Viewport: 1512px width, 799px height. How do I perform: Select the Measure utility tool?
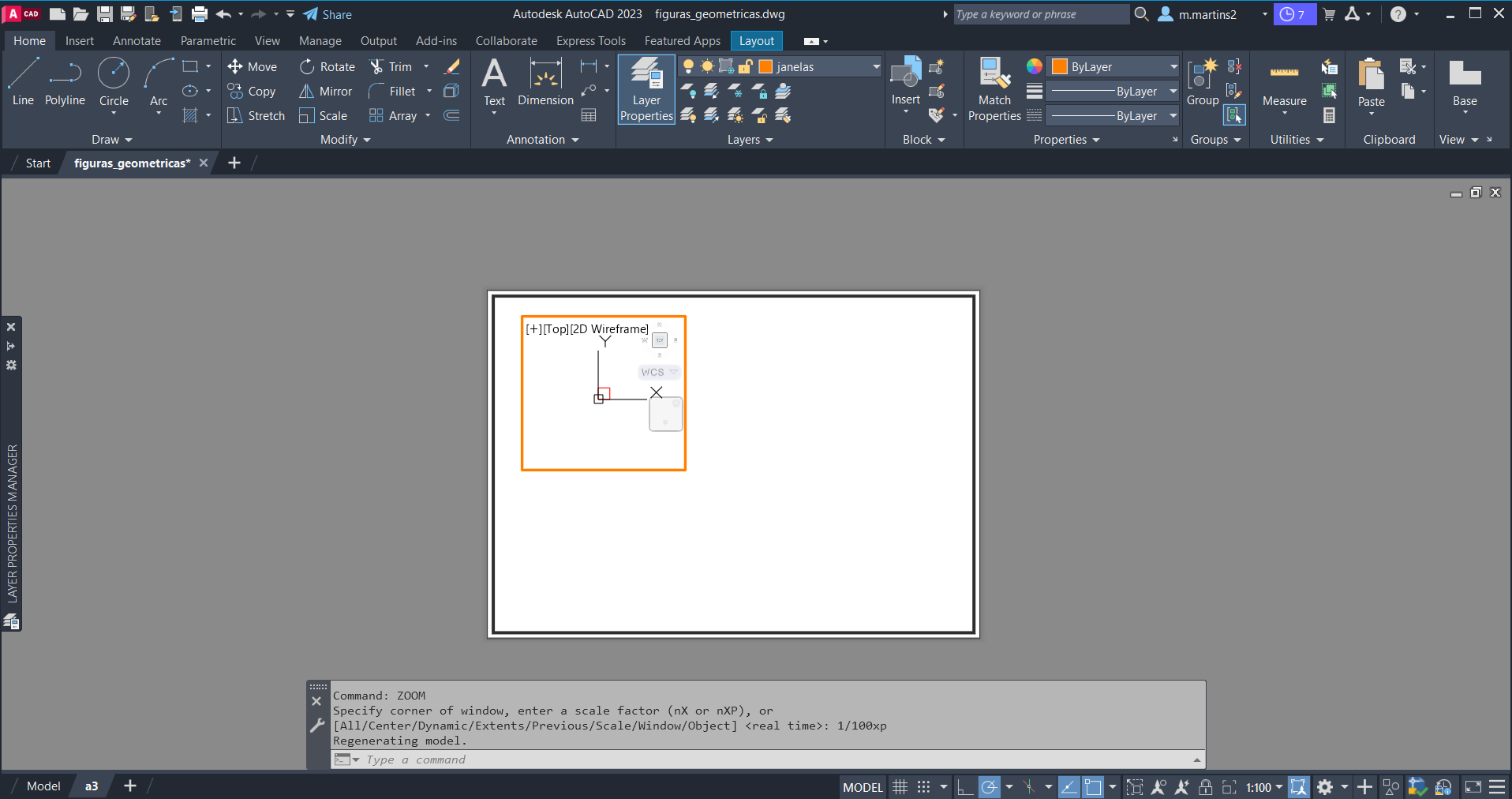(1284, 83)
